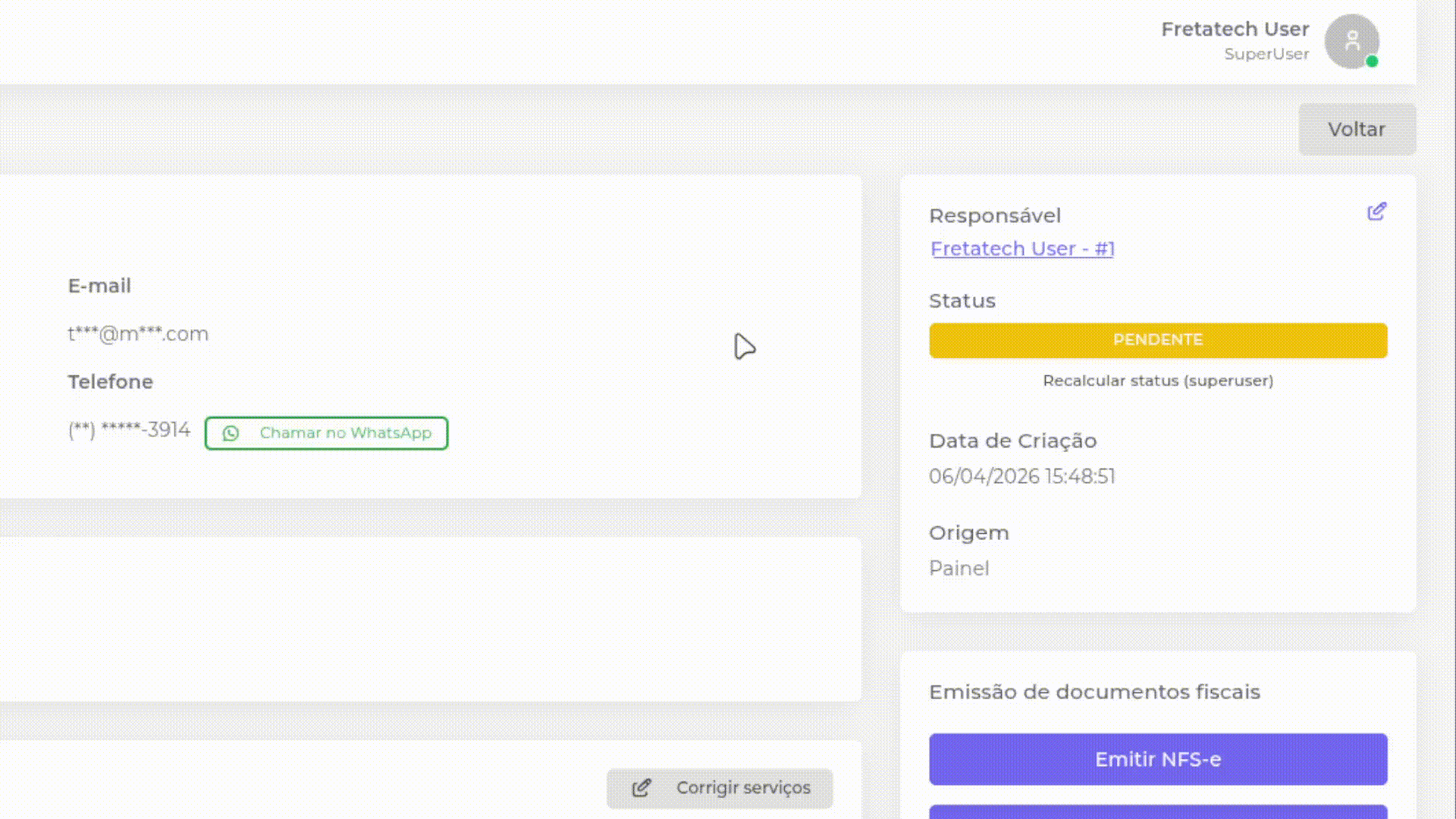Select creation date 06/04/2026 15:48:51
Image resolution: width=1456 pixels, height=819 pixels.
(1022, 476)
